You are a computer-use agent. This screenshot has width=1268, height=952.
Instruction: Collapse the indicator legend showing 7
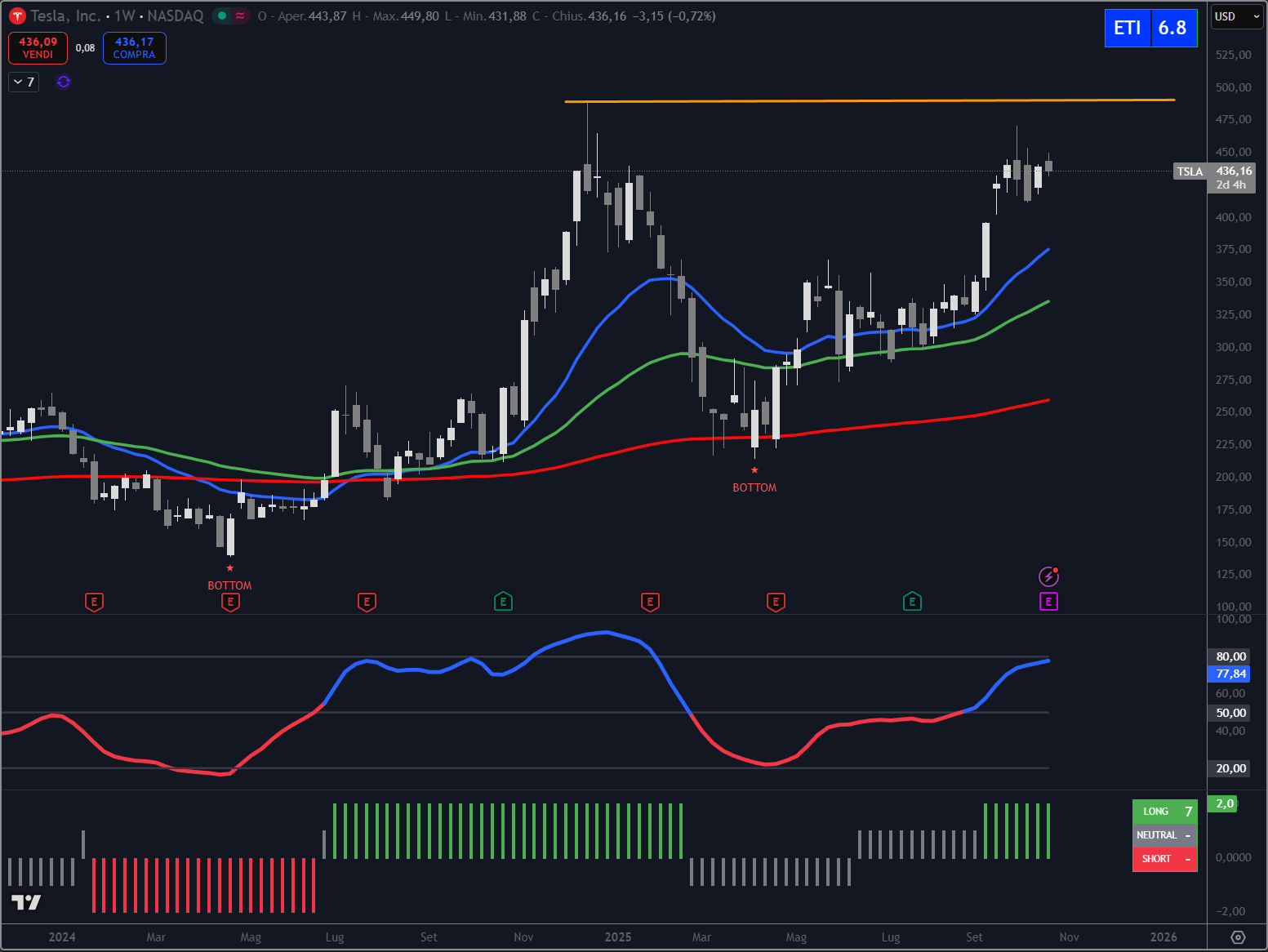pos(24,82)
